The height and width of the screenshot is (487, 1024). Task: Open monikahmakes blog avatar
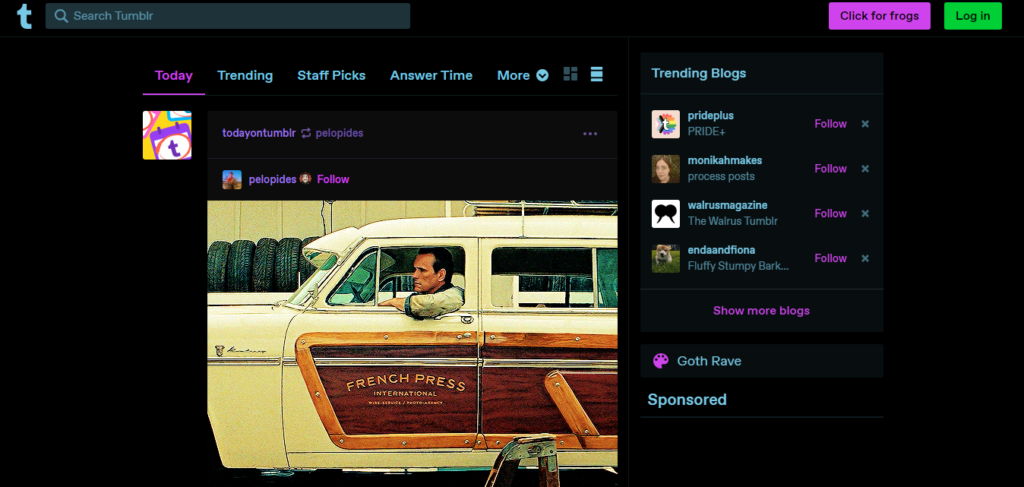coord(665,169)
